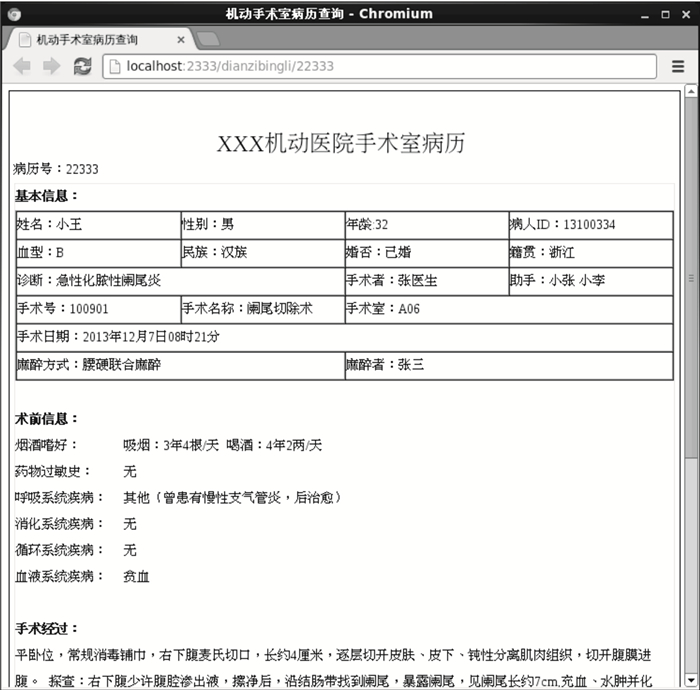Click the 消化系统疾病 label

pos(59,524)
